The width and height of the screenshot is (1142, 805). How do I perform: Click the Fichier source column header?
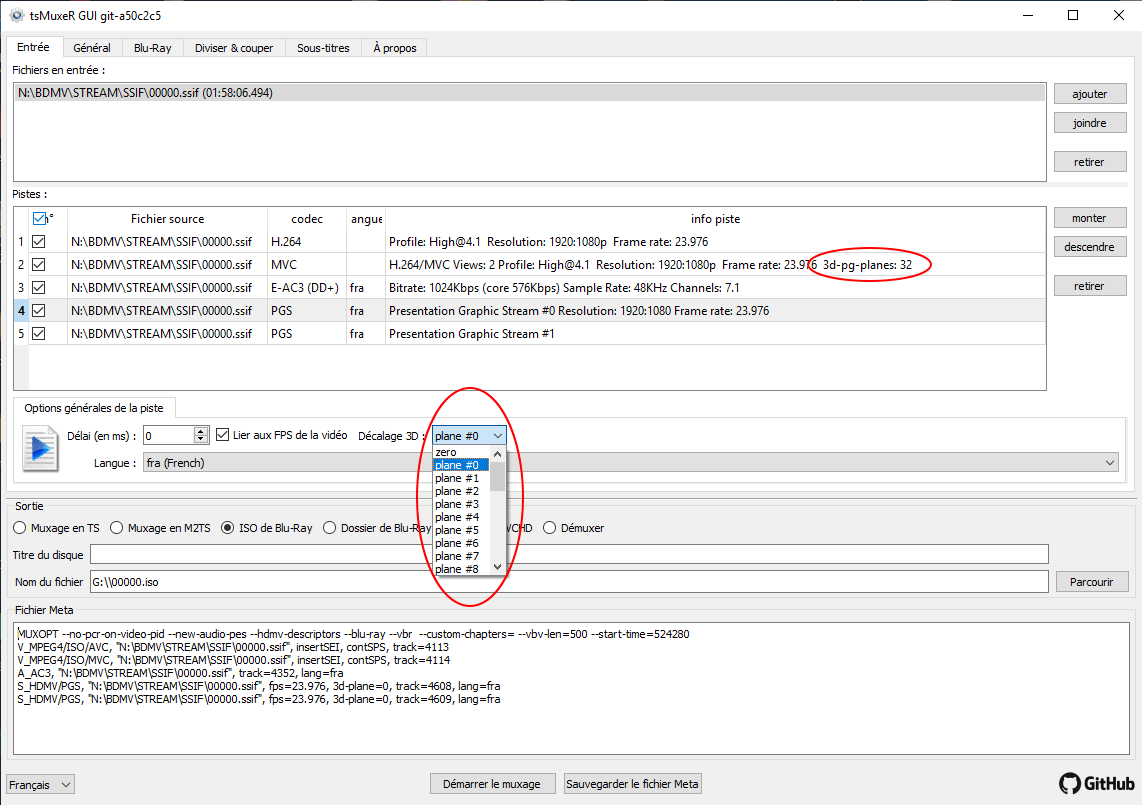point(168,219)
